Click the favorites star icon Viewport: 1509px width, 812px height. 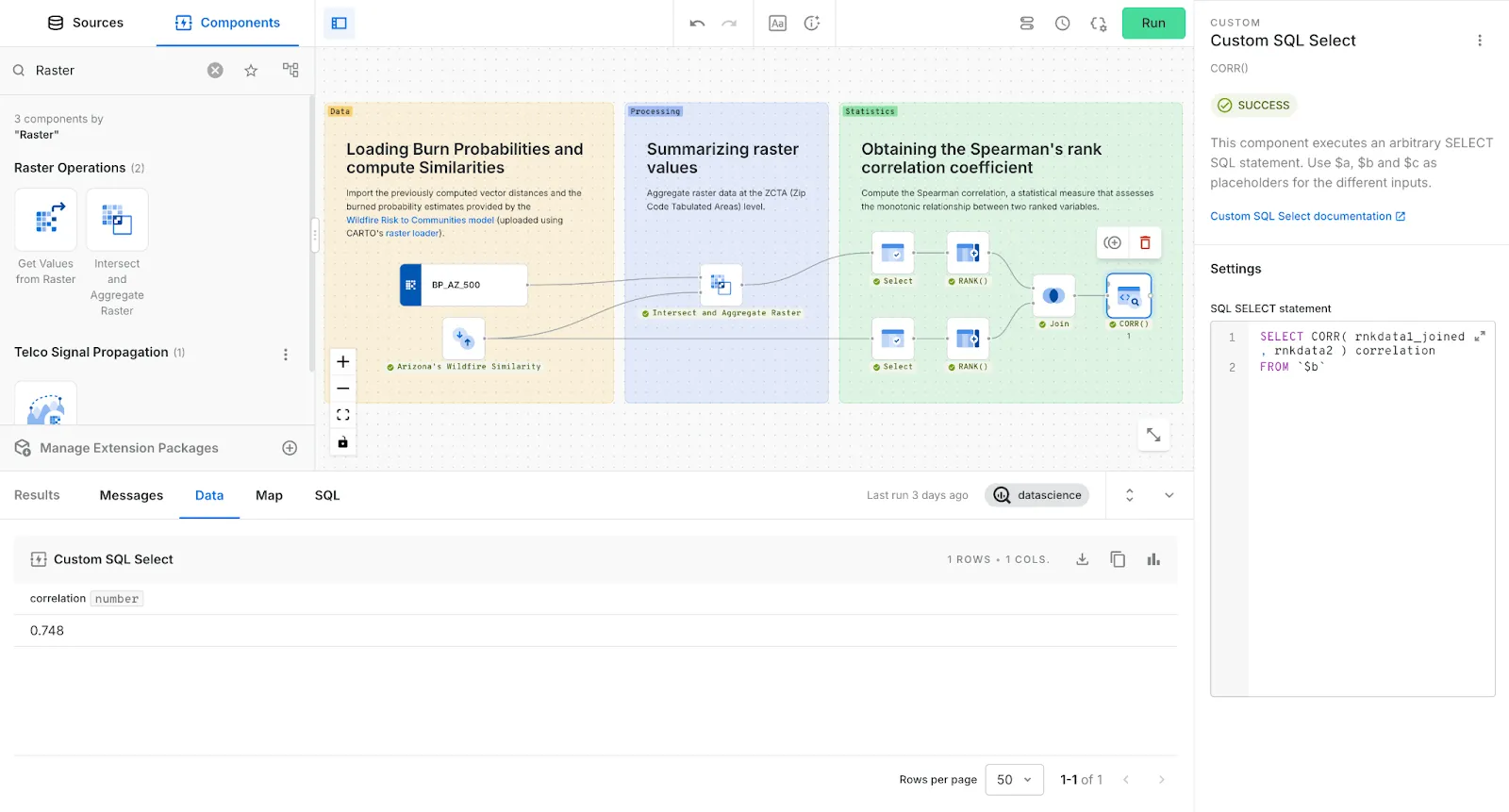pyautogui.click(x=251, y=71)
